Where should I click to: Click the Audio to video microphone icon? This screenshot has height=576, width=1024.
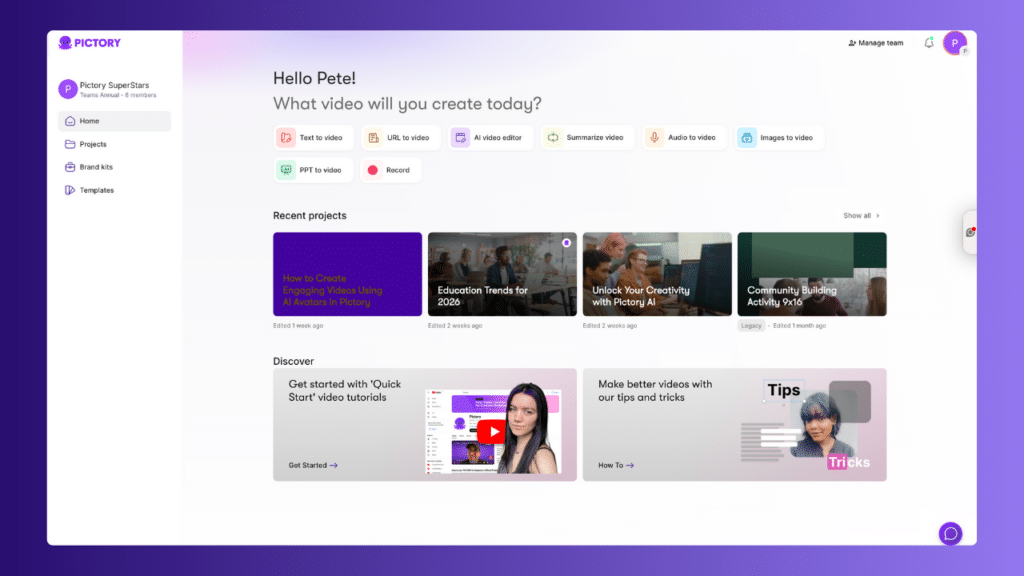click(x=654, y=138)
